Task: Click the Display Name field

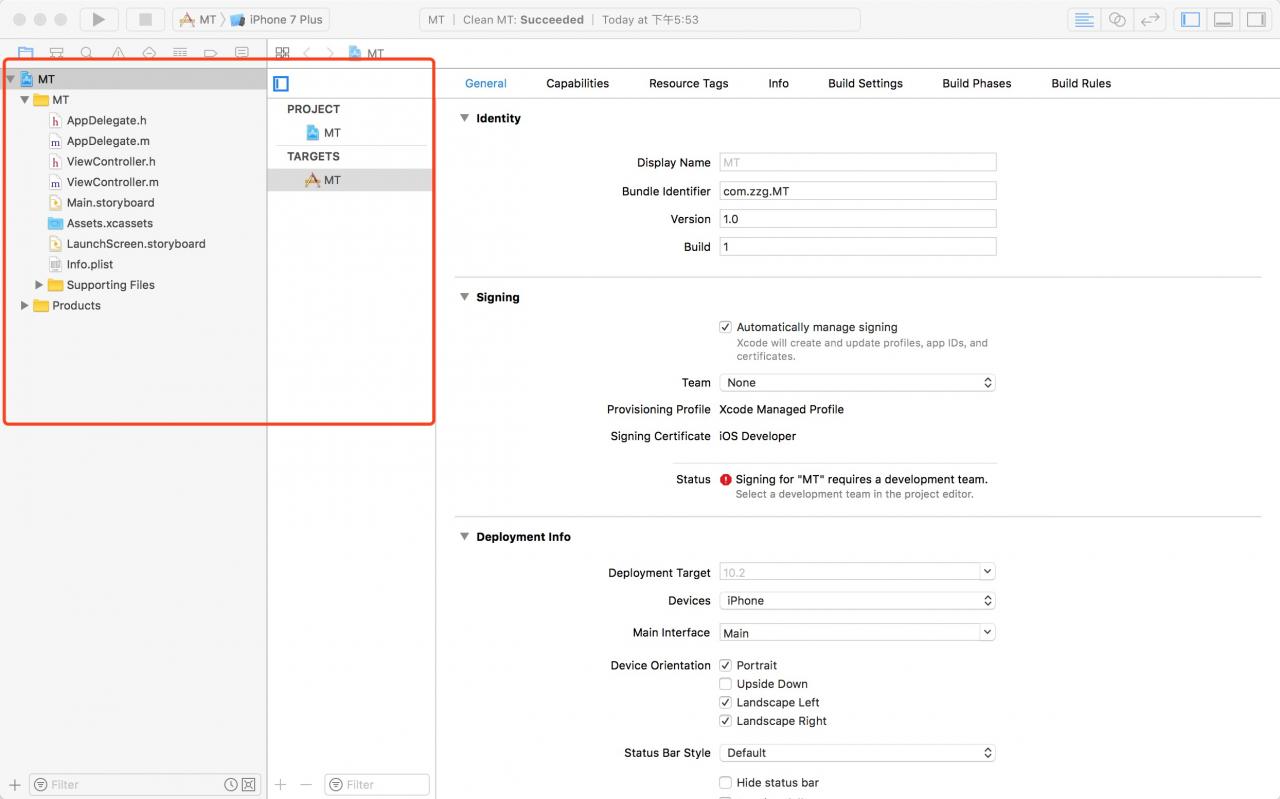Action: [857, 162]
